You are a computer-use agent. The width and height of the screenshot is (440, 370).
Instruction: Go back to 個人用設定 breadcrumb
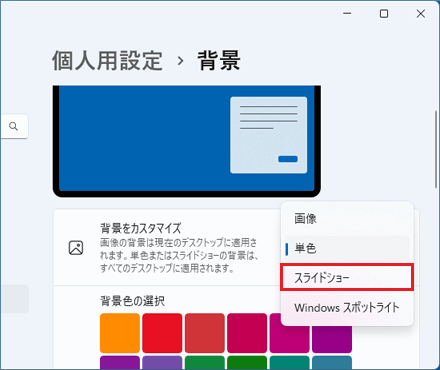pos(107,61)
